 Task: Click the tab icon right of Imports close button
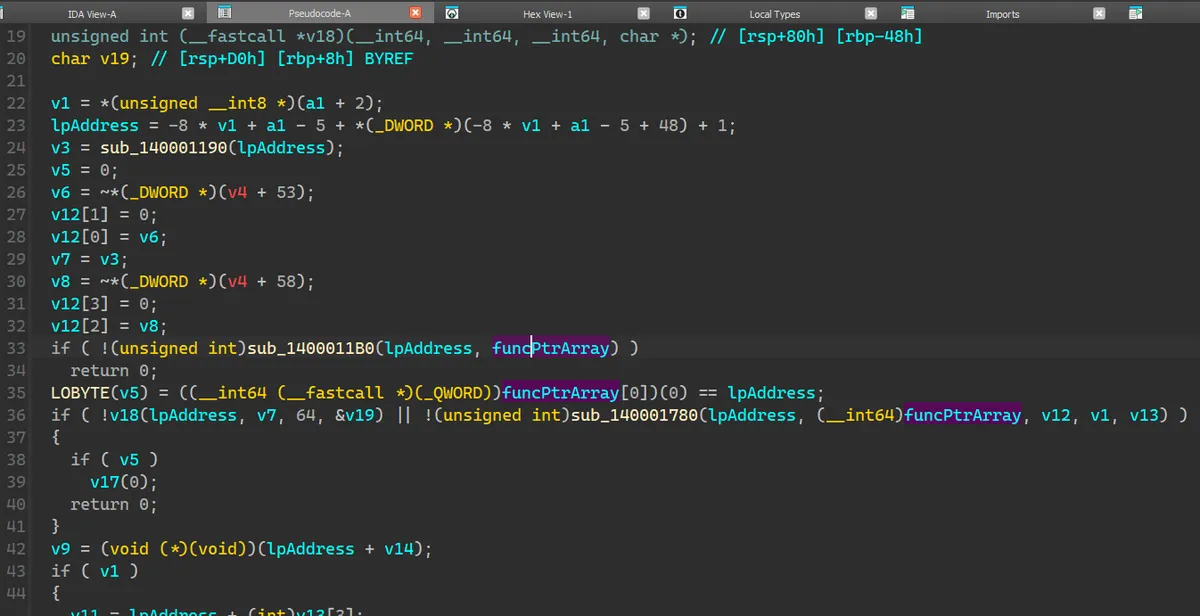coord(1135,14)
